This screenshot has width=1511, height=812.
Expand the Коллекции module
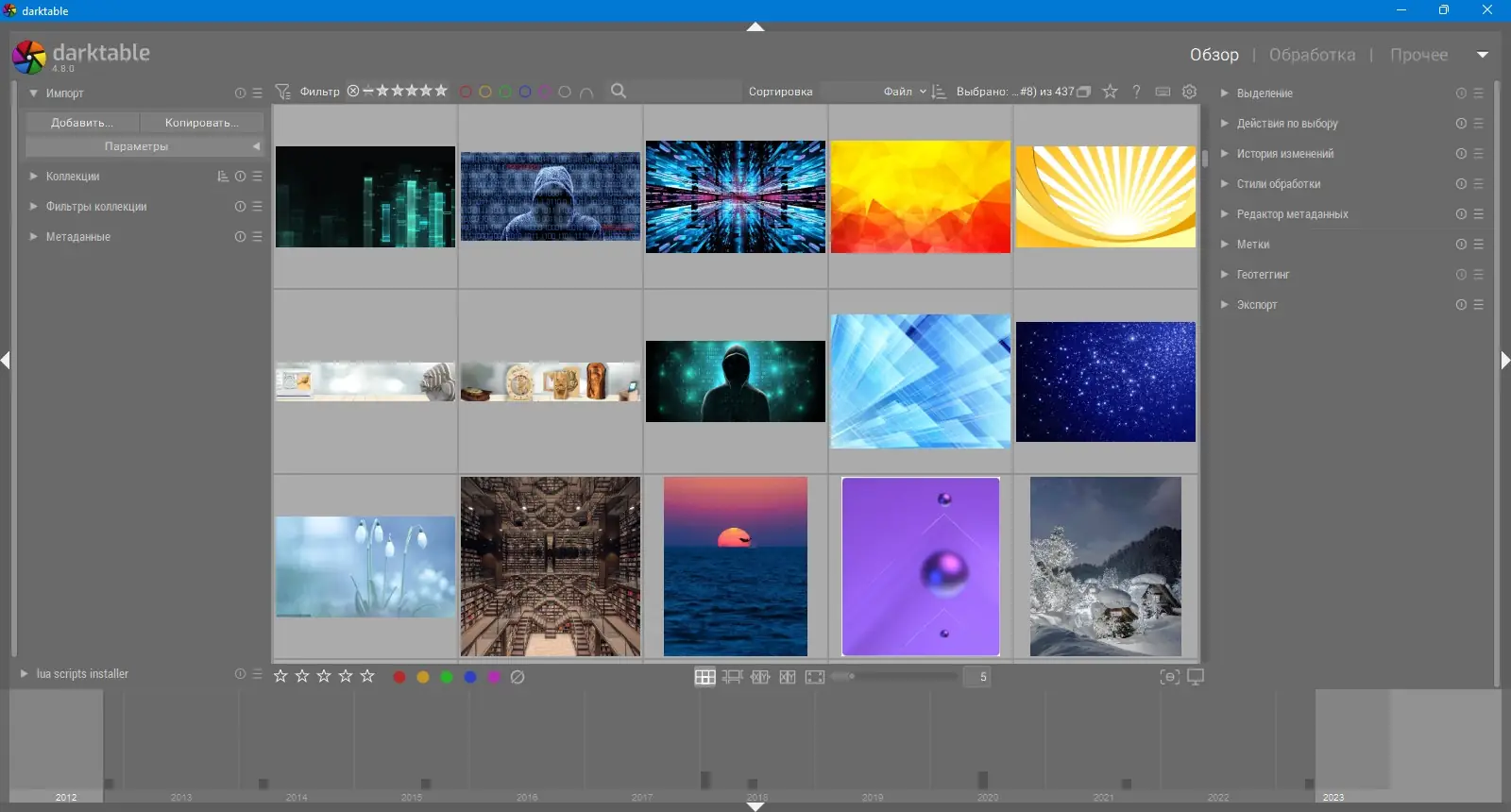33,177
